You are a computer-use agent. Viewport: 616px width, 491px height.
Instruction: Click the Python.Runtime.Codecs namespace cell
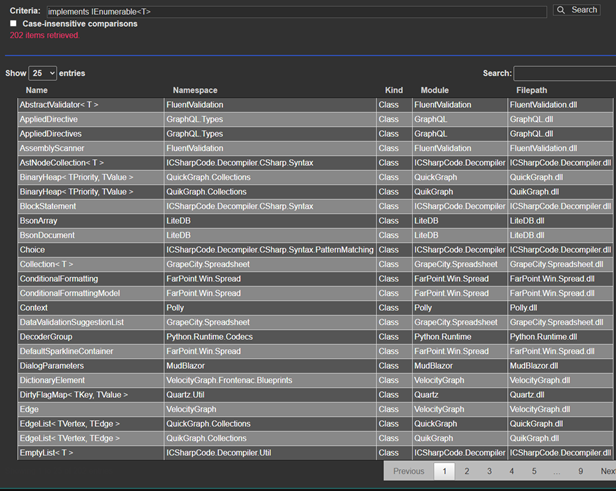click(270, 337)
